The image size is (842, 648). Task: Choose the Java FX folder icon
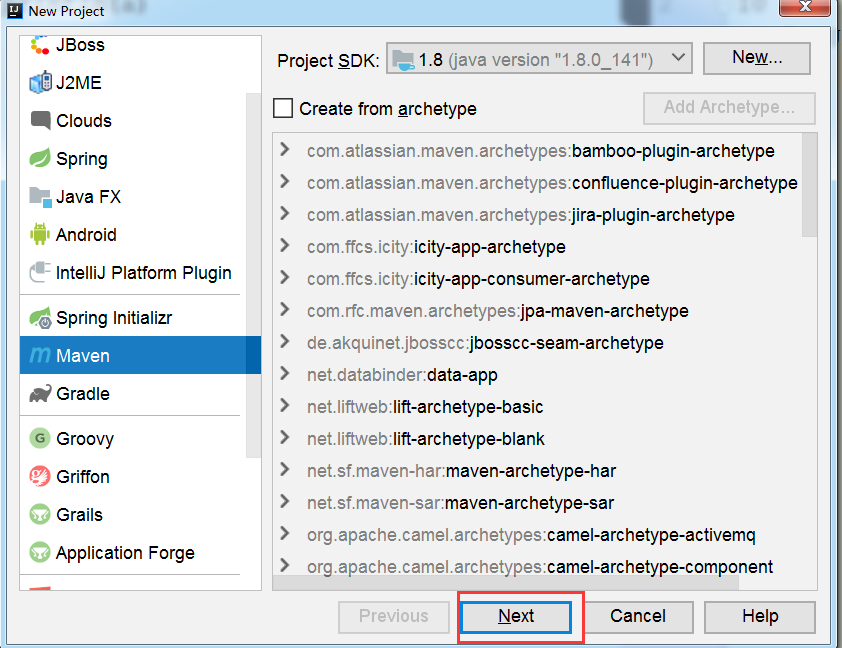(x=40, y=197)
